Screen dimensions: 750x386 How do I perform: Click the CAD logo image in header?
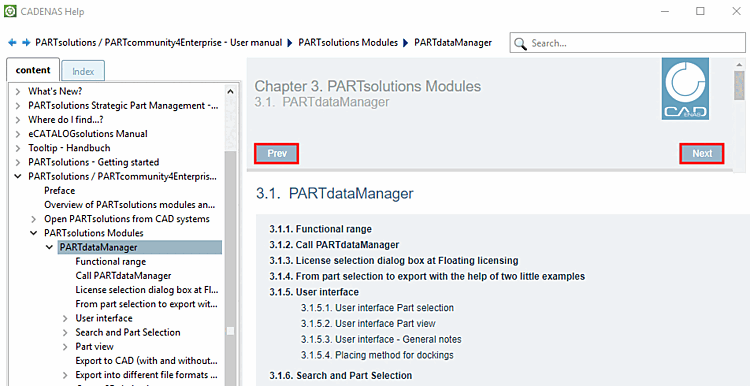click(x=685, y=88)
